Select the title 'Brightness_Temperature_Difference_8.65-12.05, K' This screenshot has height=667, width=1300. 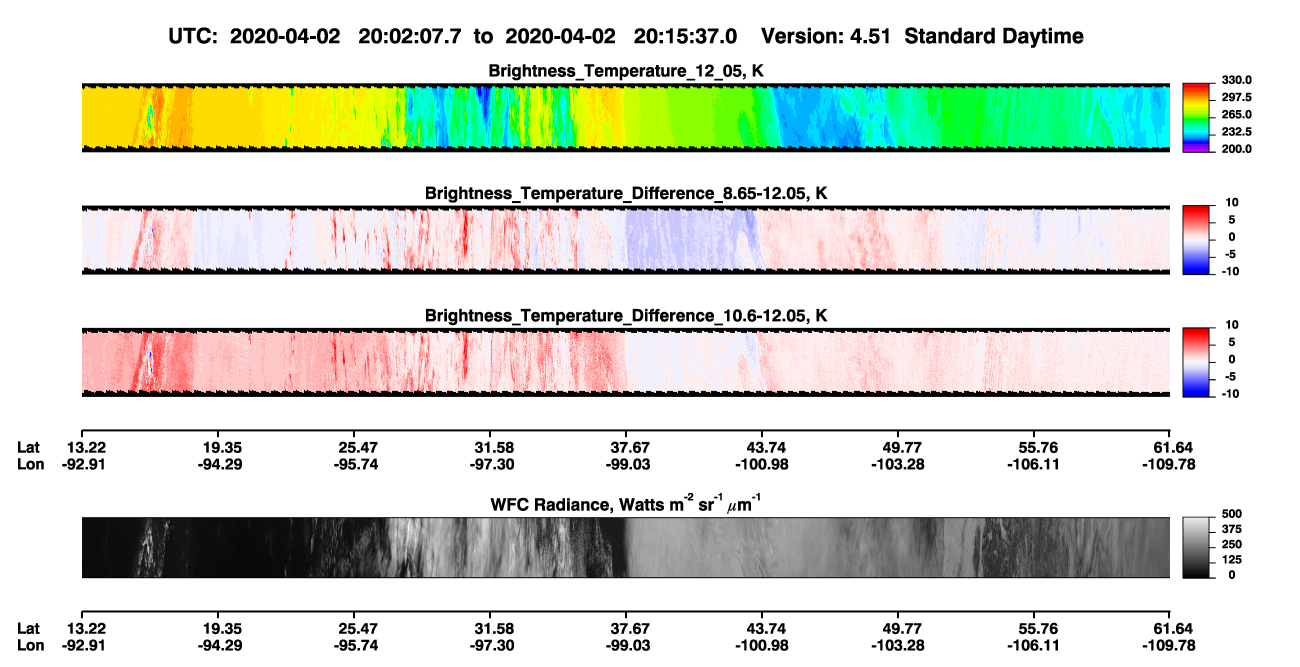click(626, 193)
